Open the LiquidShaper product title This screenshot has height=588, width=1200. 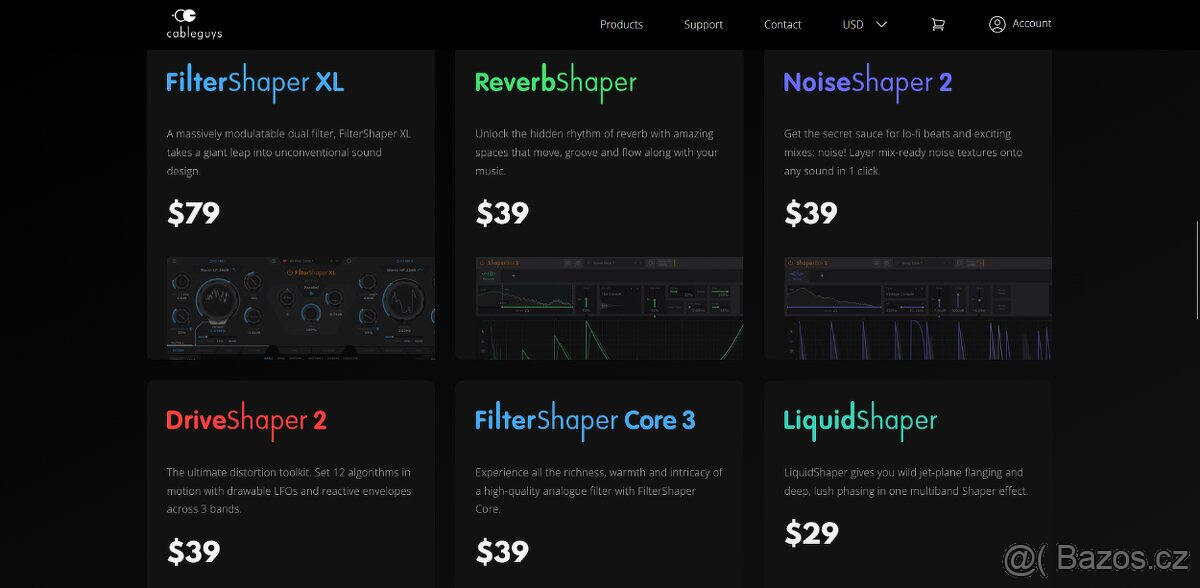tap(860, 421)
